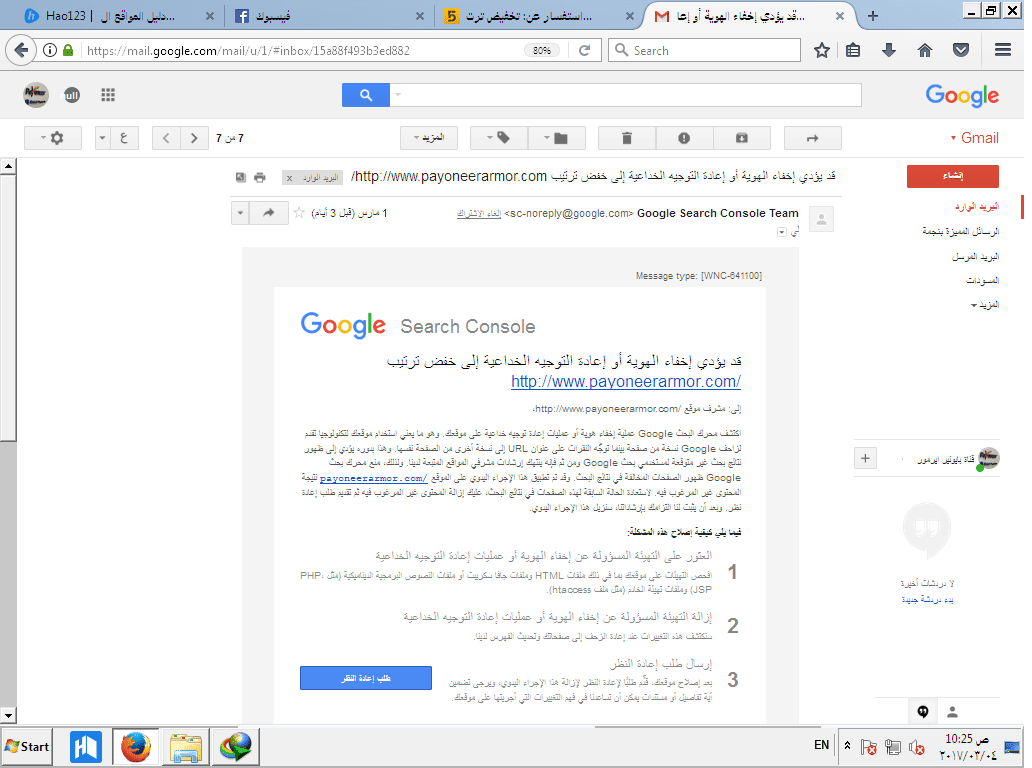The image size is (1032, 768).
Task: Remove the inbox label with x
Action: 290,178
